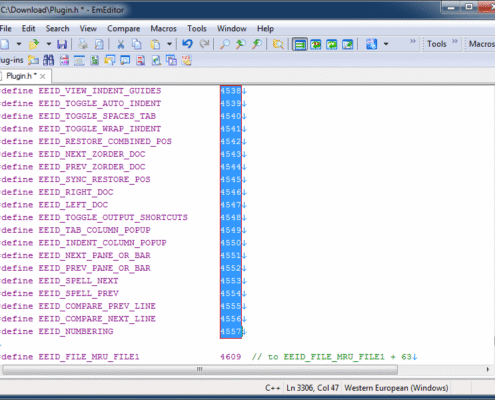Image resolution: width=495 pixels, height=400 pixels.
Task: Close the Plugin.h tab
Action: click(x=42, y=76)
